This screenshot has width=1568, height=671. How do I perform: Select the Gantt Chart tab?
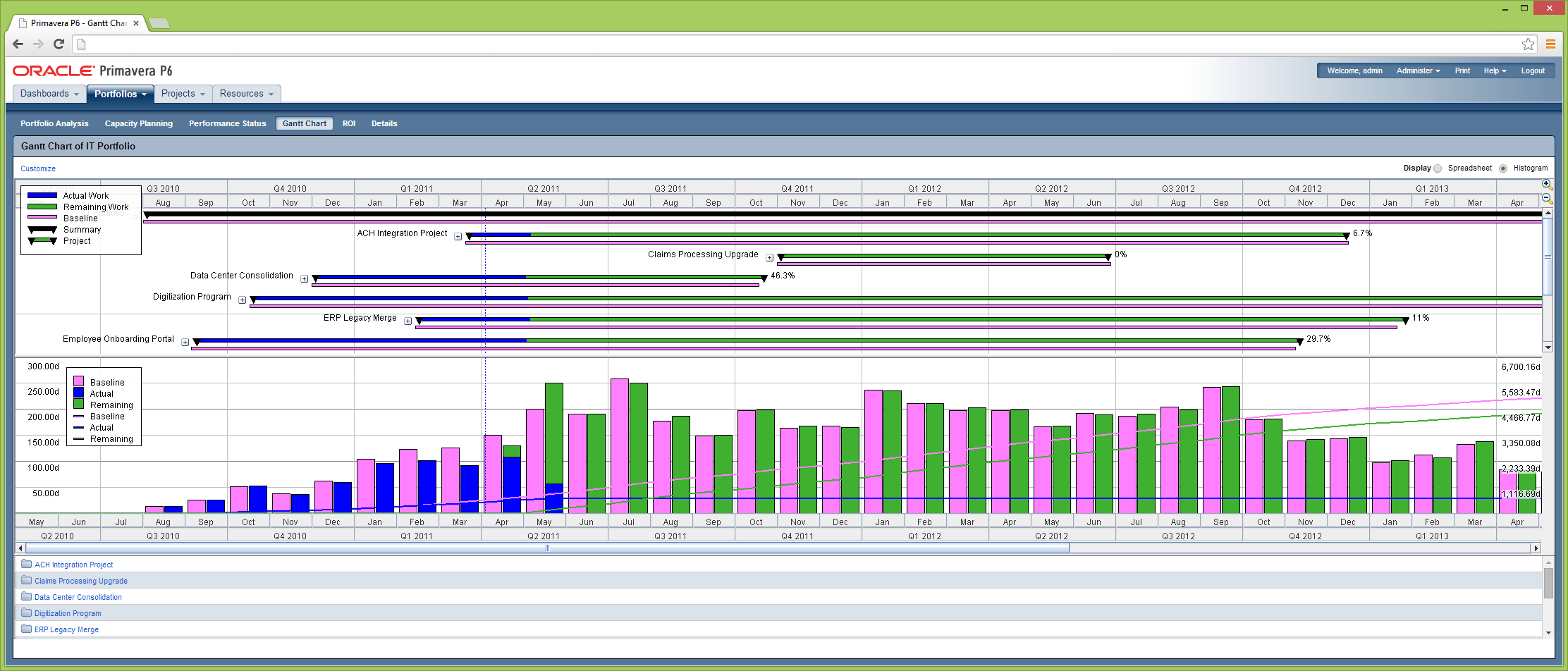tap(305, 123)
